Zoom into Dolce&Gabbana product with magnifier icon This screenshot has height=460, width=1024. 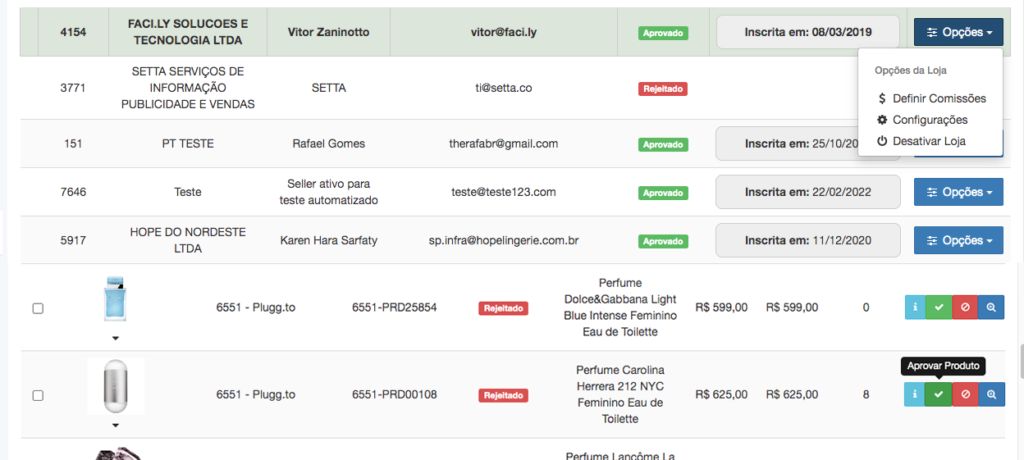[991, 308]
